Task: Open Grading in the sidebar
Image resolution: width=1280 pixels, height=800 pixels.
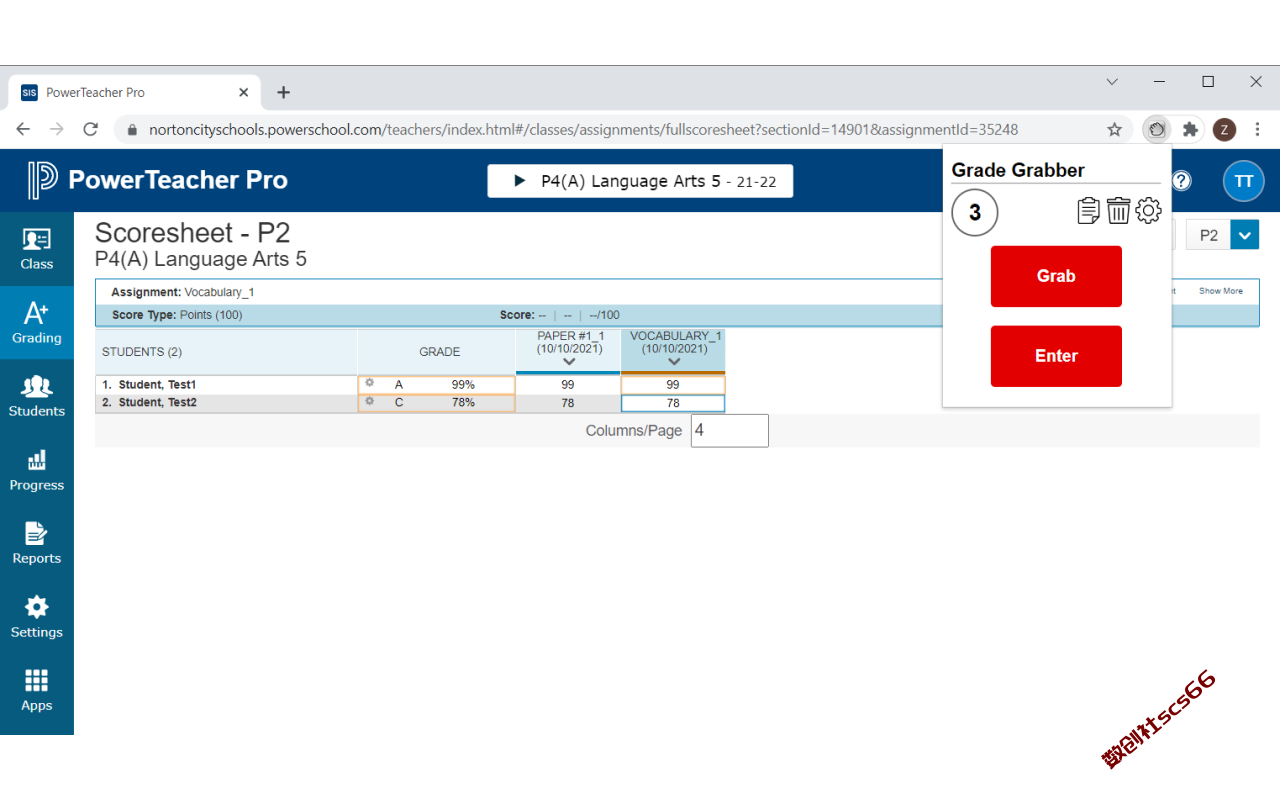Action: point(37,323)
